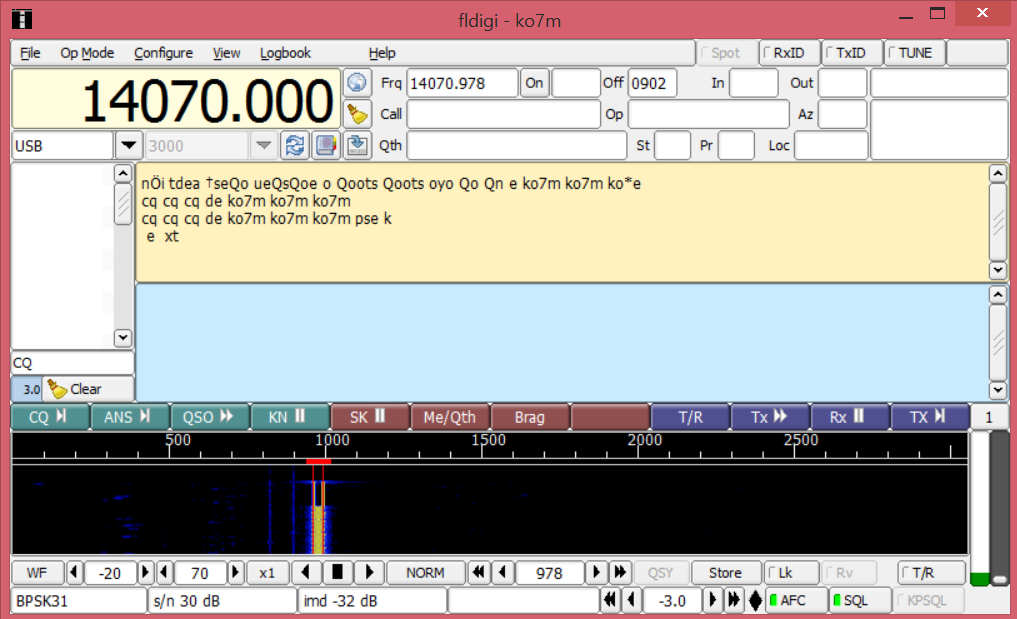
Task: Click the Store button
Action: (x=725, y=572)
